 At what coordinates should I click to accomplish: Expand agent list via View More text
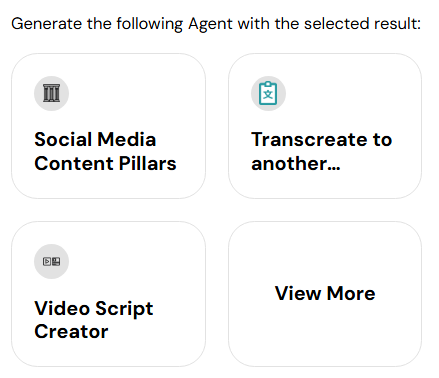pyautogui.click(x=325, y=293)
